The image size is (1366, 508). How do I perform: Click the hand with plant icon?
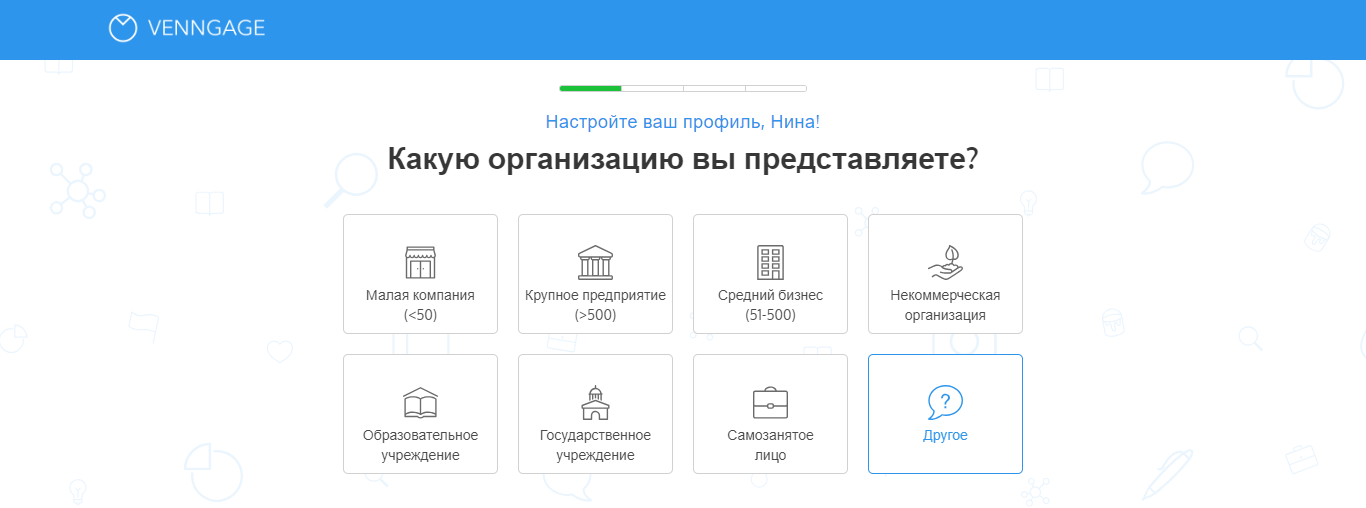click(945, 263)
